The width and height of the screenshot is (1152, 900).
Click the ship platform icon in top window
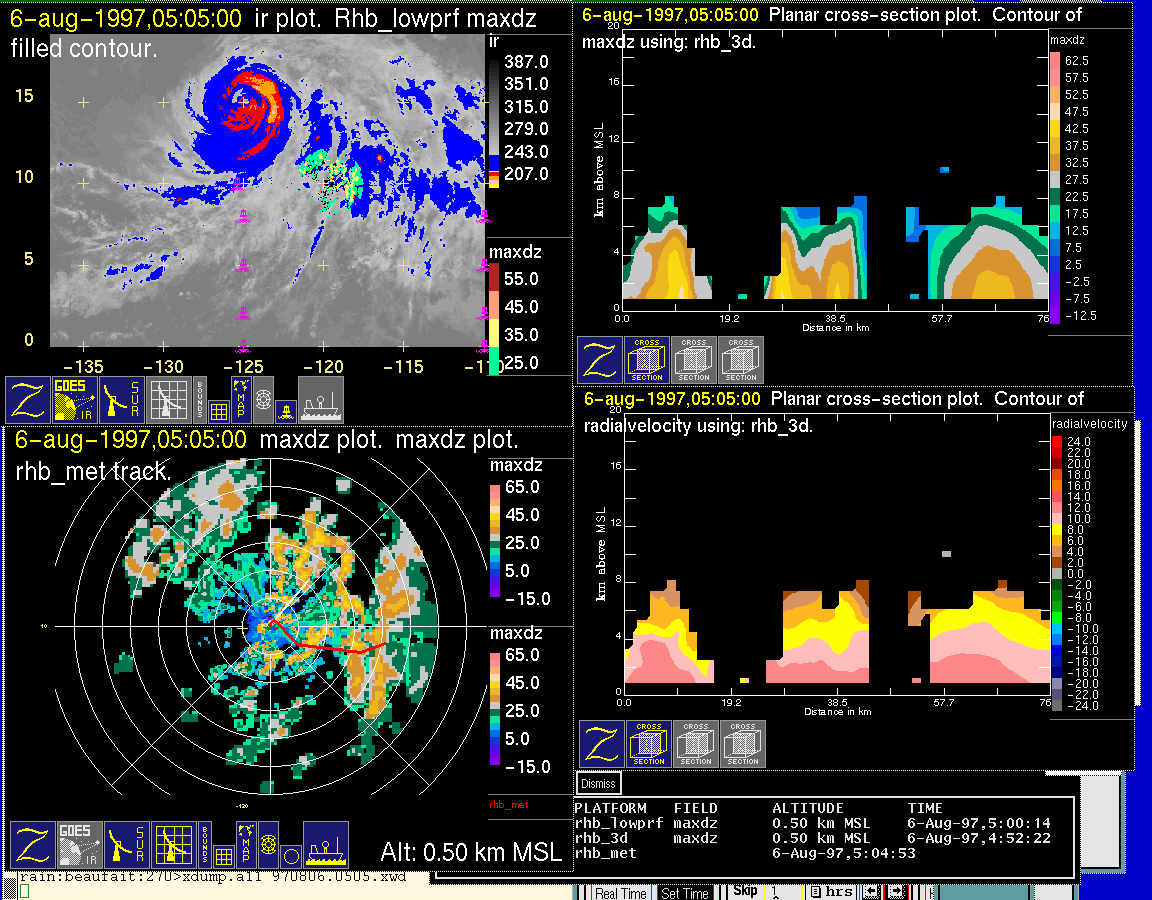pos(321,399)
